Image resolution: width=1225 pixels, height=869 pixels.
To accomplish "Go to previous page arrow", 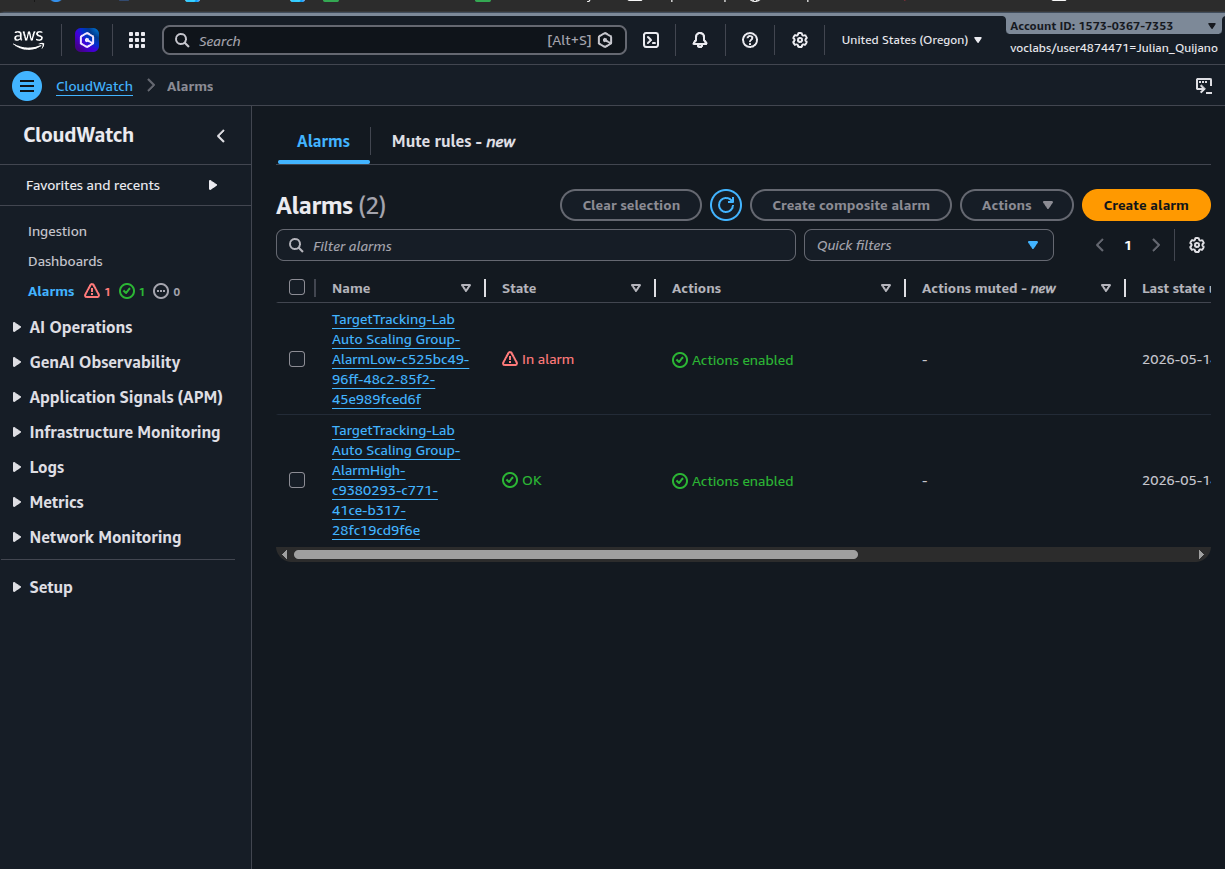I will 1100,245.
